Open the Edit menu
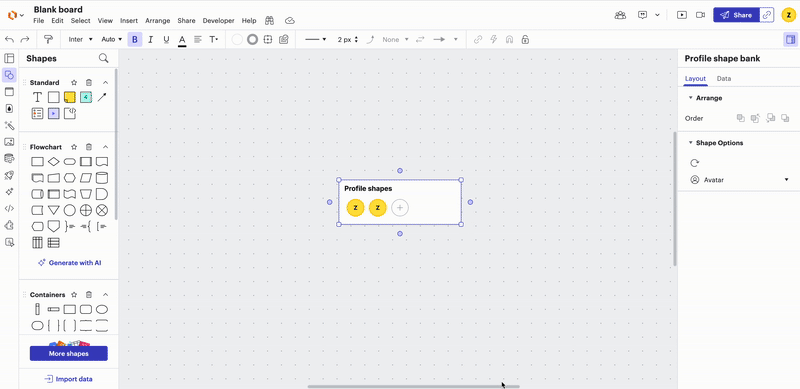Viewport: 800px width, 389px height. [x=57, y=21]
